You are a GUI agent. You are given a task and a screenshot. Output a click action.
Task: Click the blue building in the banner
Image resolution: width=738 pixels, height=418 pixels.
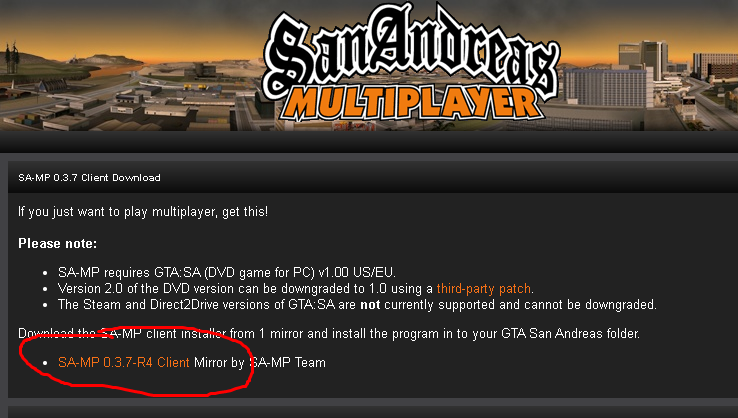607,87
